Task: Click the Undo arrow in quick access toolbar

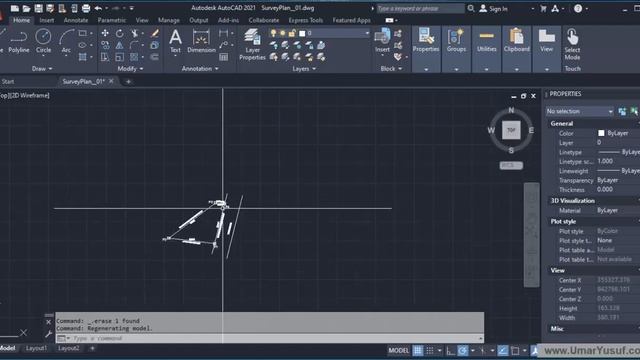Action: pos(98,8)
